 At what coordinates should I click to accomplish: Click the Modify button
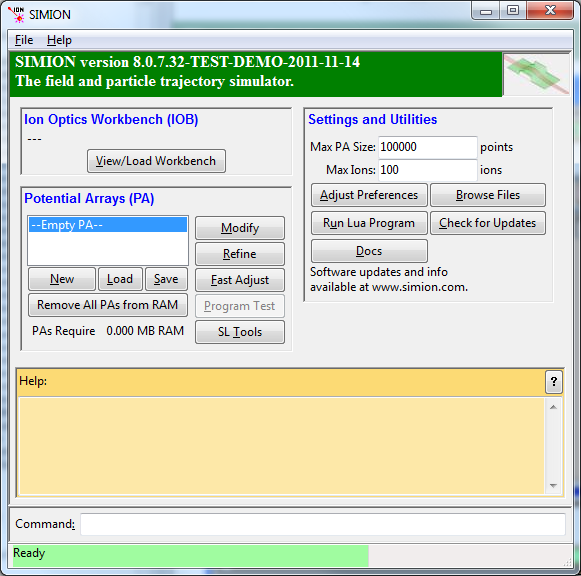coord(240,228)
